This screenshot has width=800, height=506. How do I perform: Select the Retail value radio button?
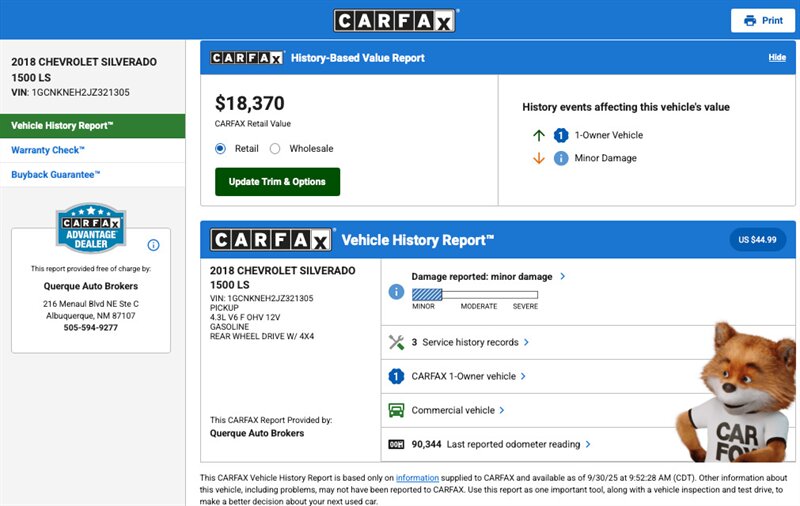coord(221,149)
